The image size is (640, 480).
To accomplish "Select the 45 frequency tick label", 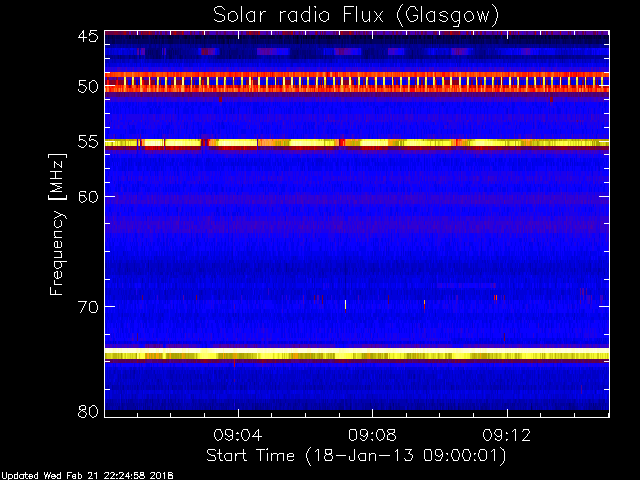I will (88, 36).
